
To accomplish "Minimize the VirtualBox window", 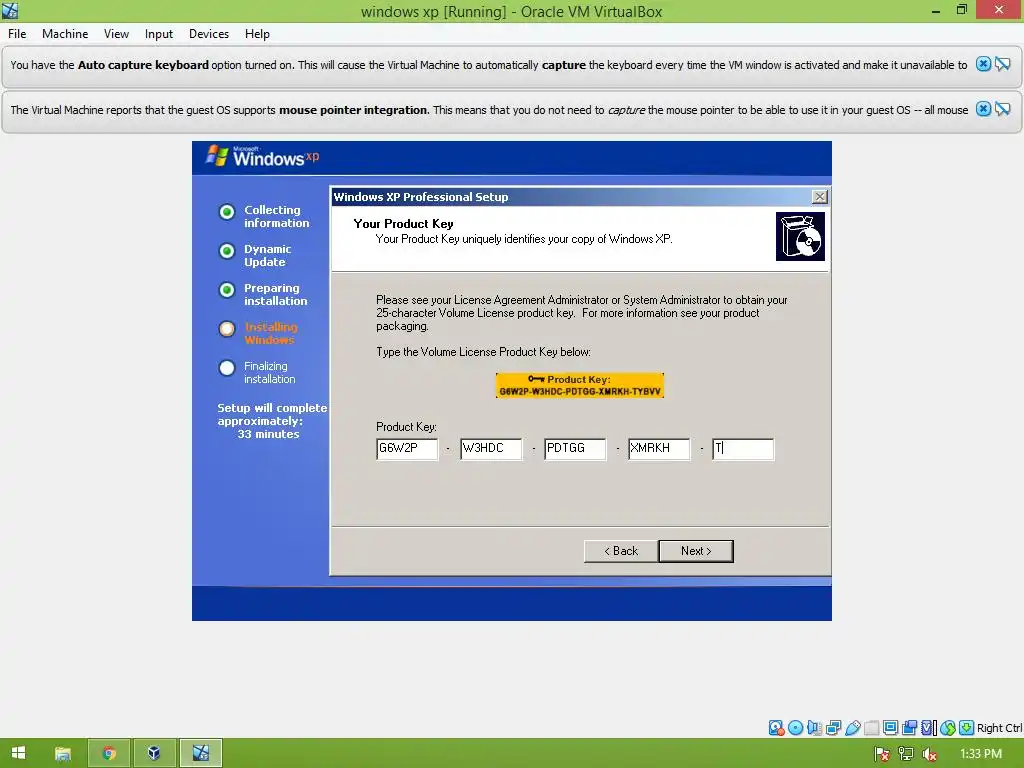I will pyautogui.click(x=936, y=10).
